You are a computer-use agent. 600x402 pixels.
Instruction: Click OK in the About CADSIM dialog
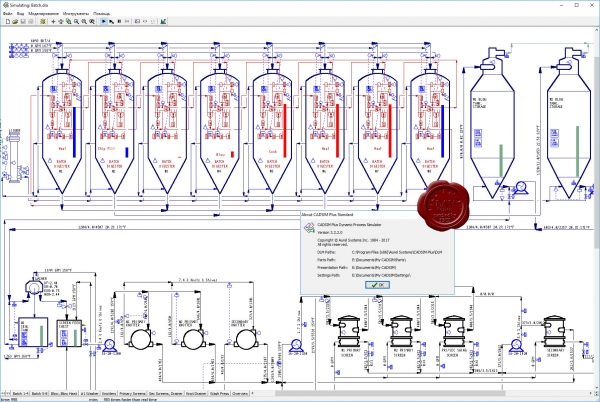click(x=377, y=285)
